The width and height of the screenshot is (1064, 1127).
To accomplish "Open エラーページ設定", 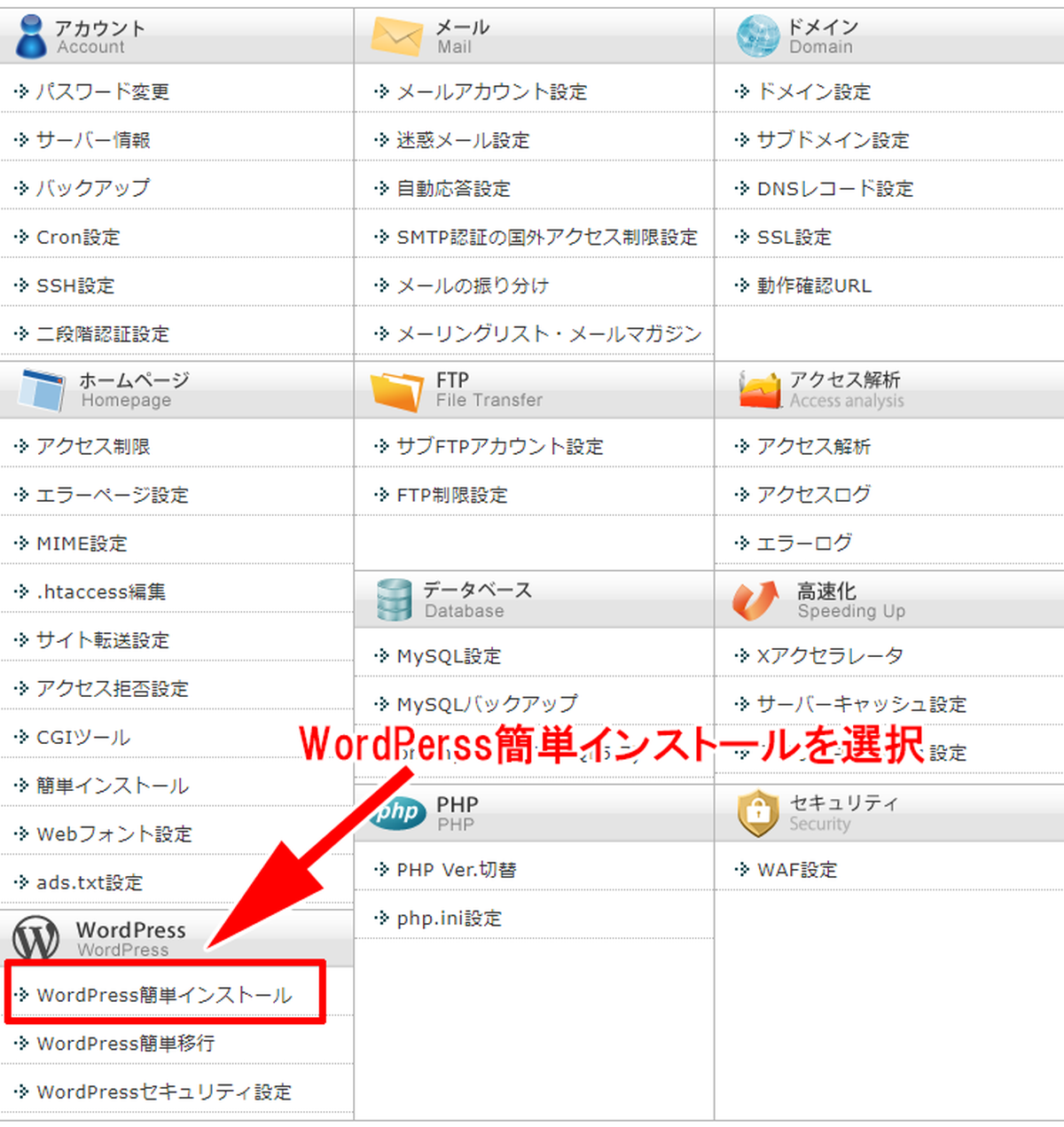I will [x=113, y=495].
